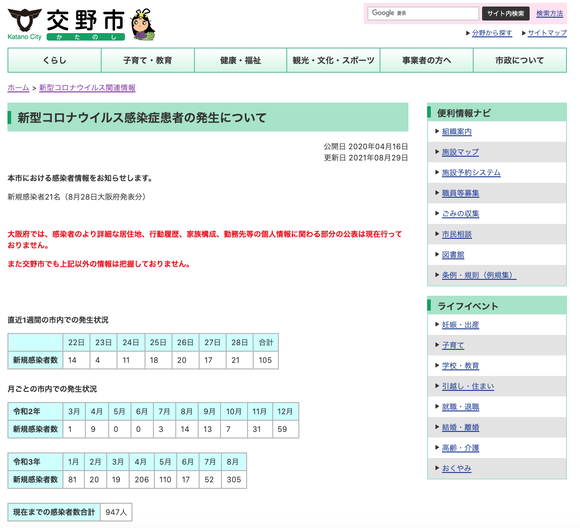Open the 引越し・住まい life event link
The width and height of the screenshot is (580, 528).
pyautogui.click(x=468, y=386)
